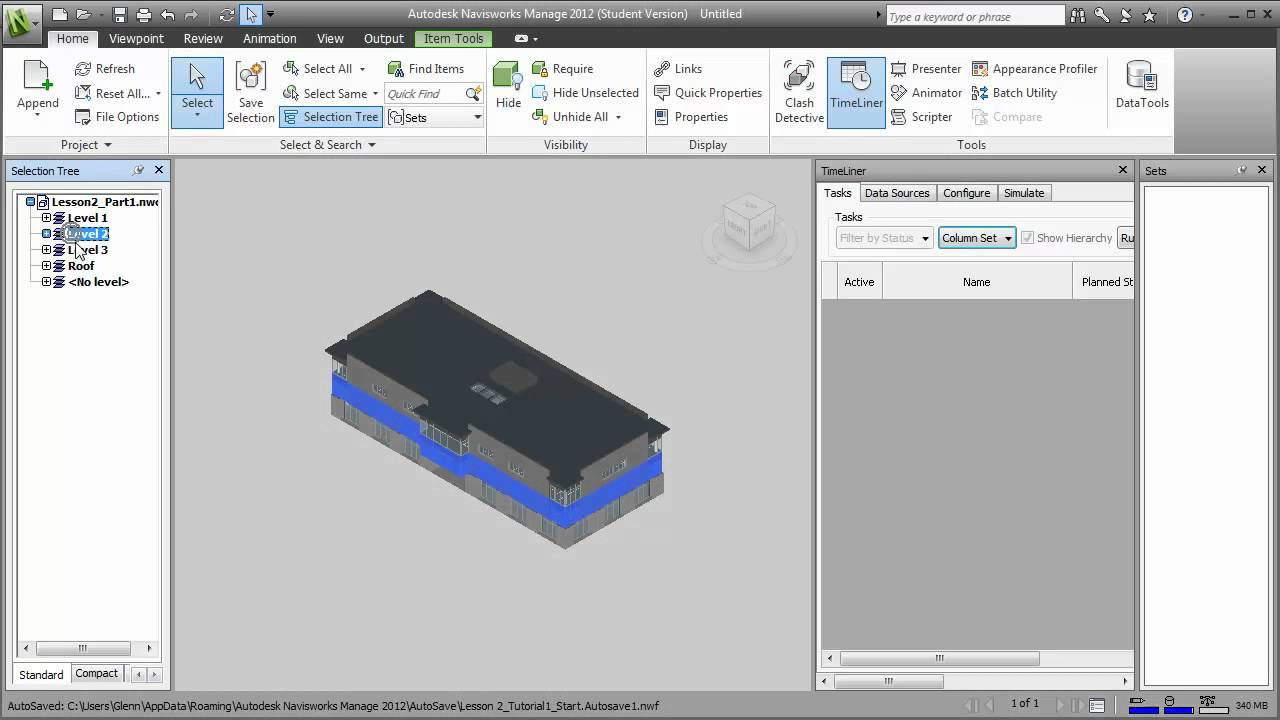Open the Simulate tab in TimeLiner
This screenshot has height=720, width=1280.
pos(1024,193)
